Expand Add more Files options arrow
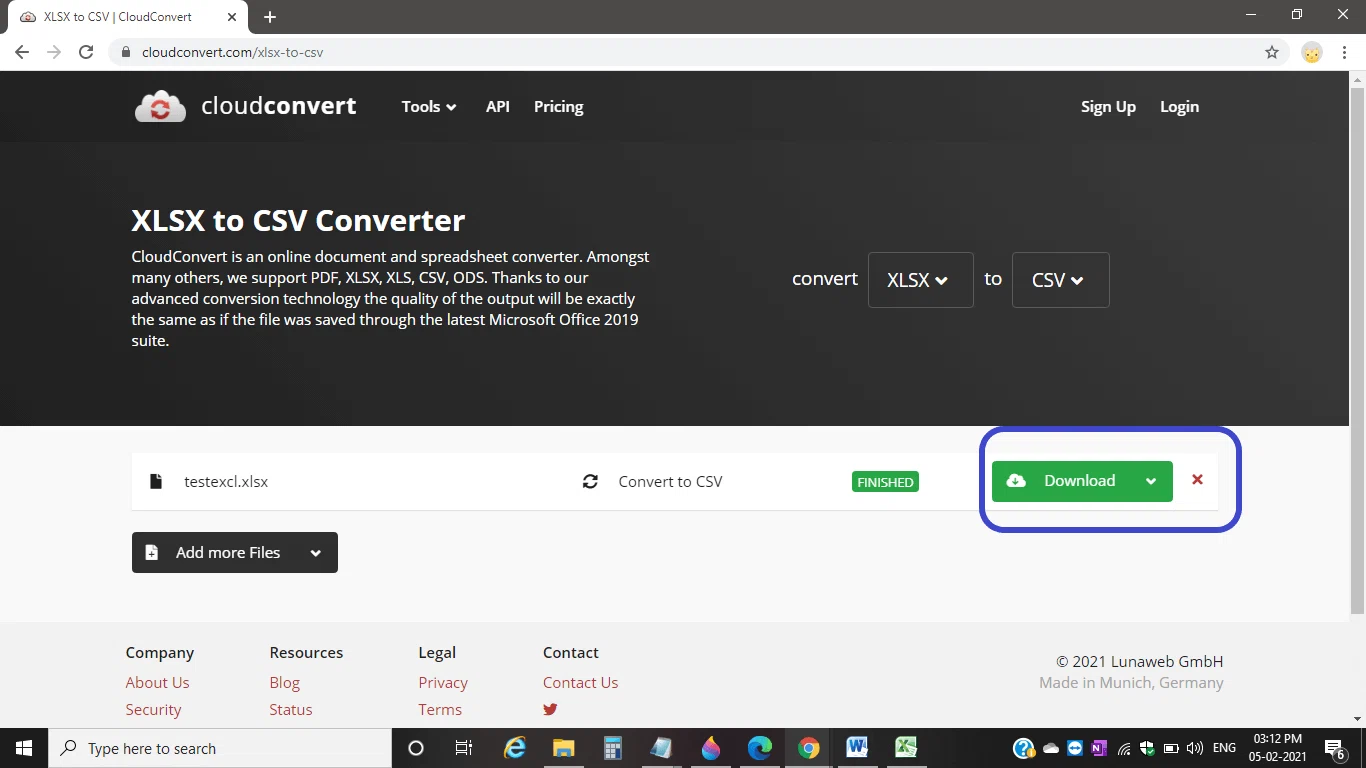Viewport: 1366px width, 768px height. click(316, 552)
